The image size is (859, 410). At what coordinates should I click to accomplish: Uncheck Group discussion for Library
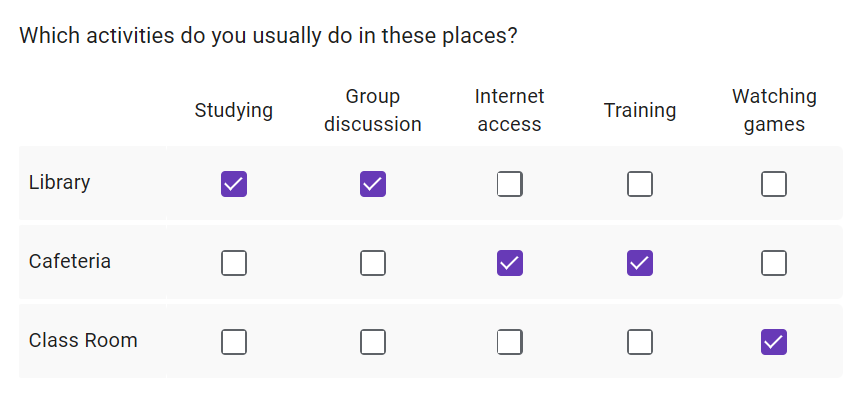pyautogui.click(x=373, y=184)
